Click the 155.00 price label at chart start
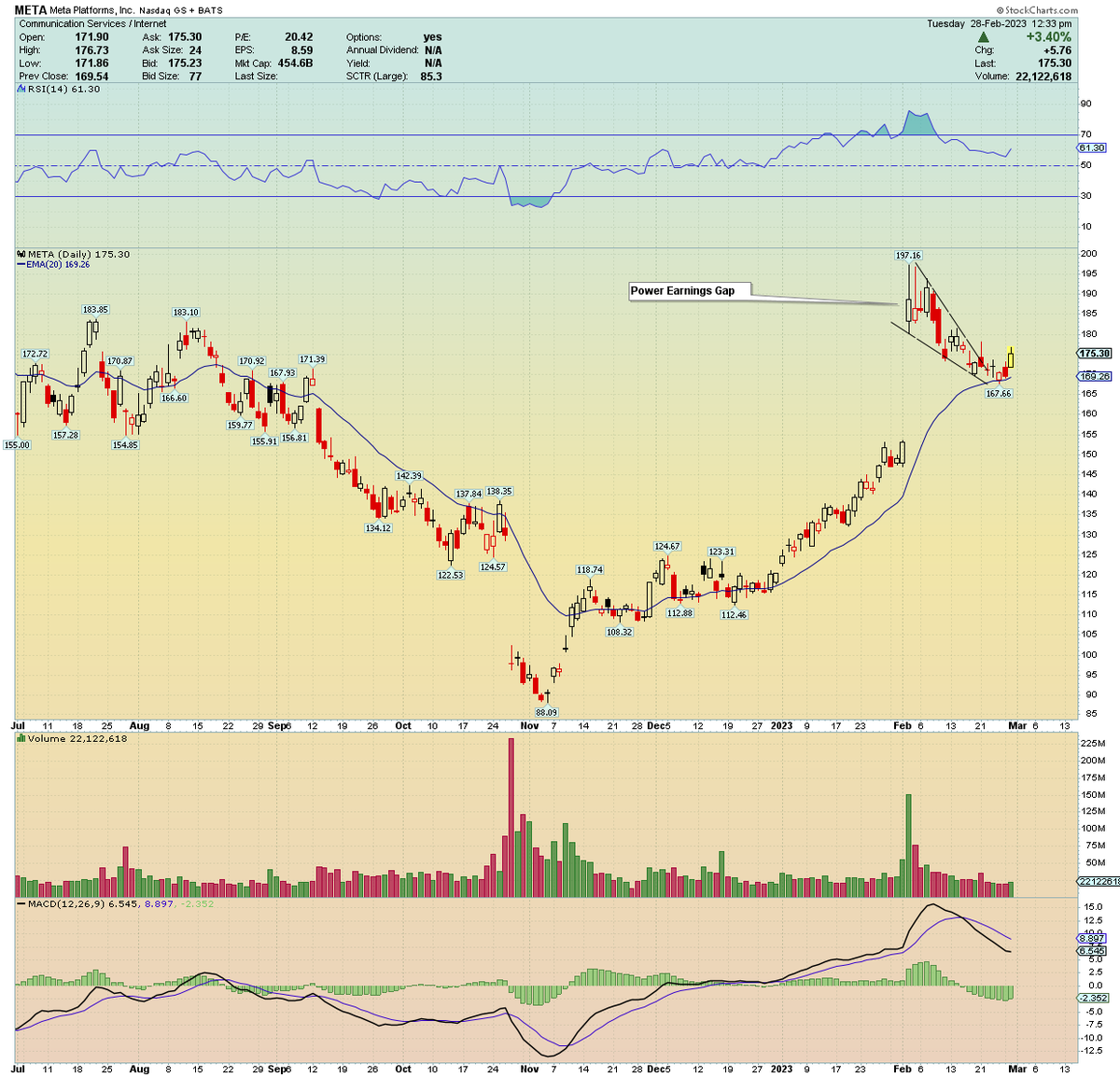 click(17, 445)
